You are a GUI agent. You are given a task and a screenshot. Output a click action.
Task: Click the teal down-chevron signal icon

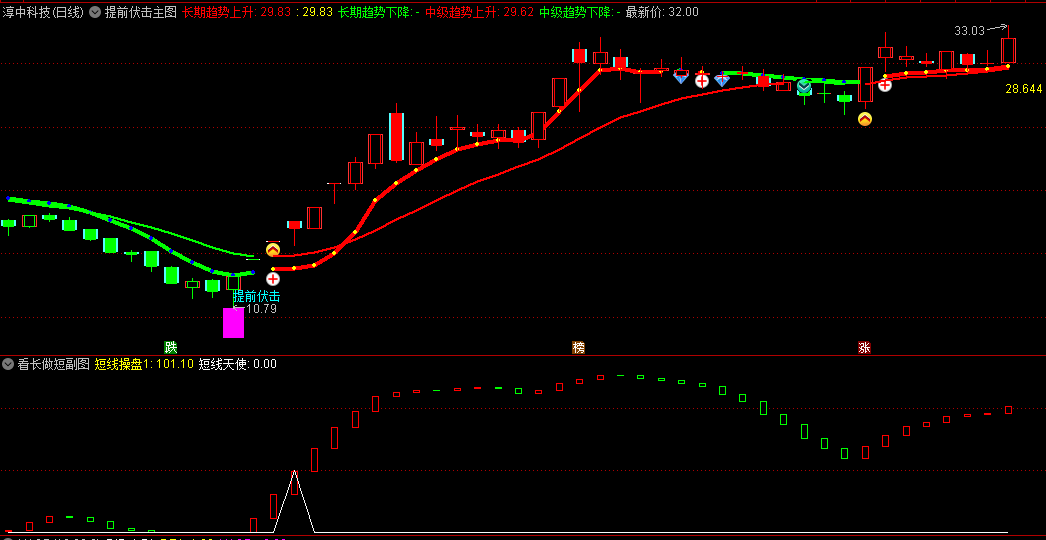[x=804, y=85]
